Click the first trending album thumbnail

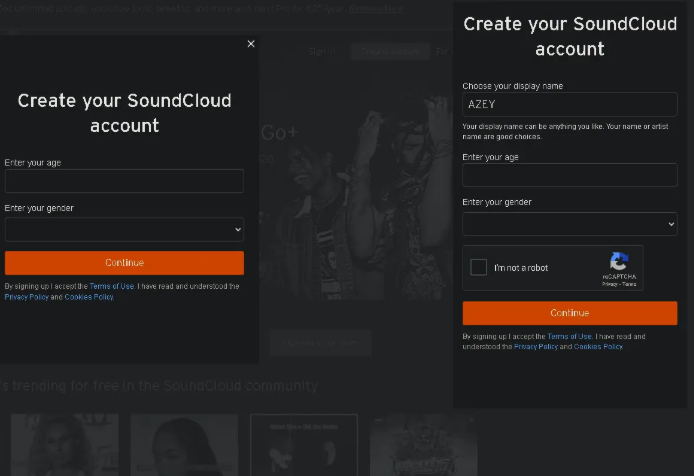pos(65,445)
